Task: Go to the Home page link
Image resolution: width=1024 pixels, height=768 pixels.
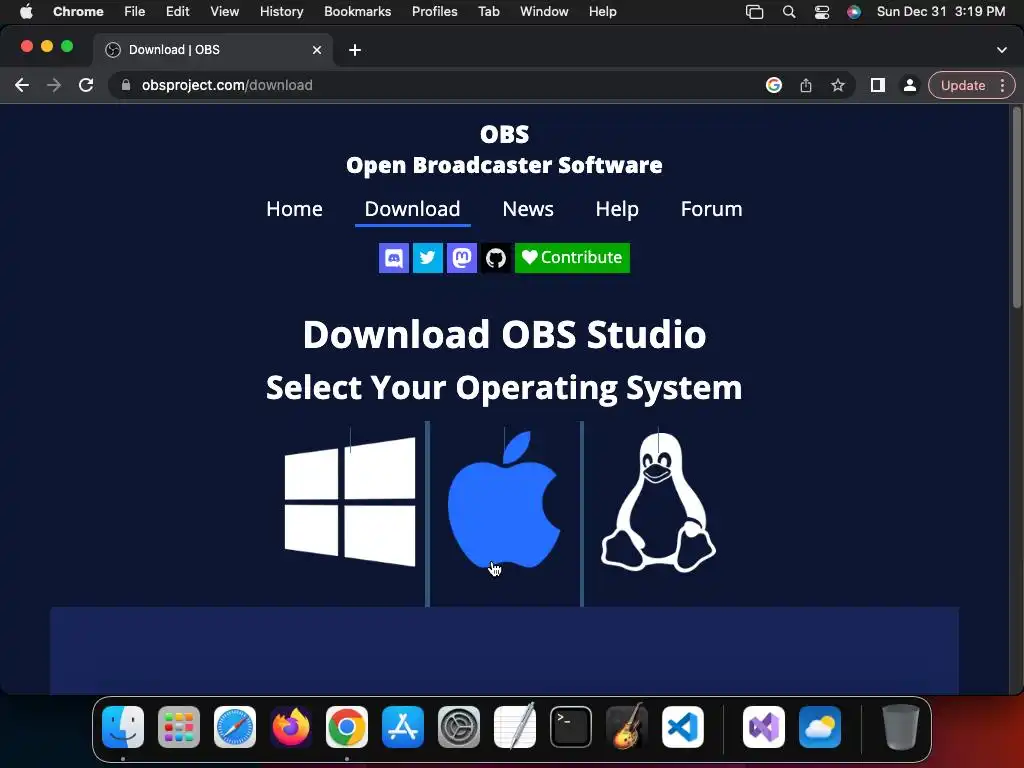Action: pyautogui.click(x=295, y=209)
